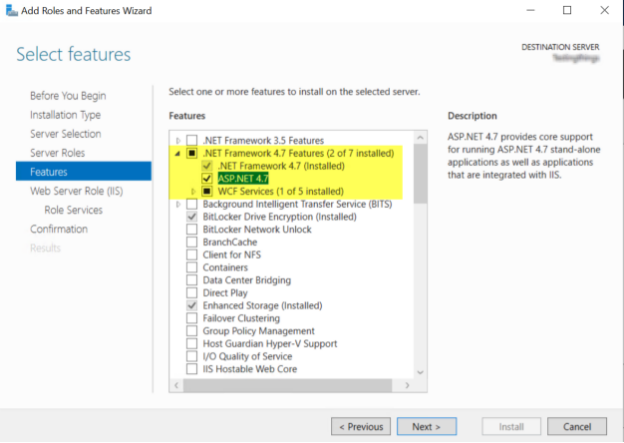This screenshot has height=443, width=624.
Task: Open the Installation Type page
Action: 64,115
